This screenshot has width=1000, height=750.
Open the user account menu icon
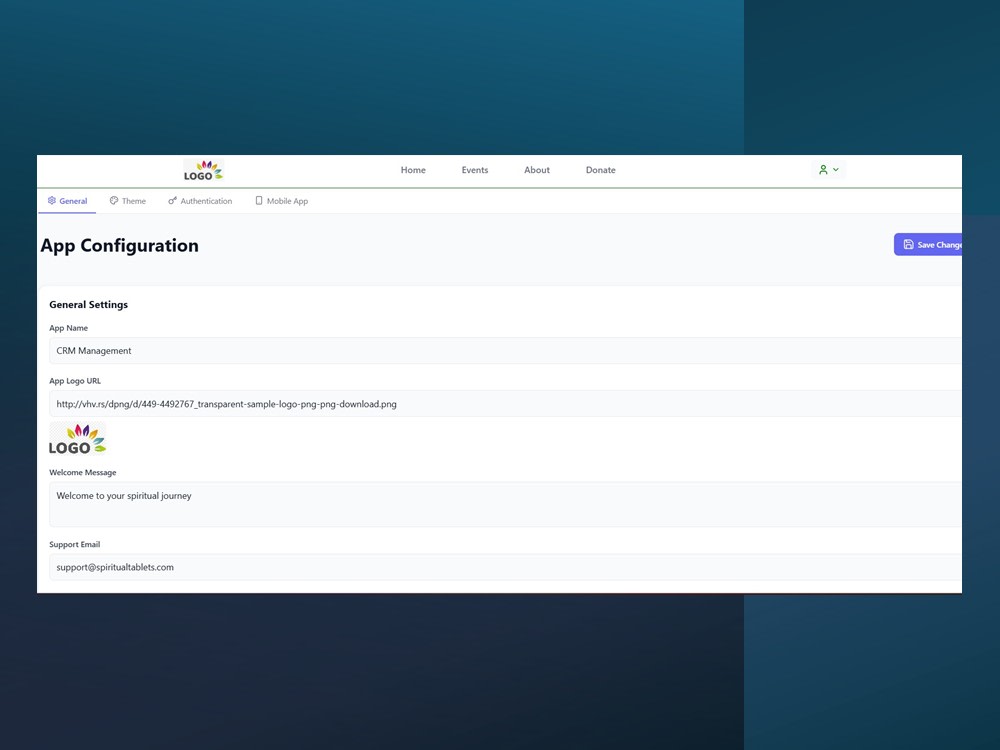(x=828, y=170)
